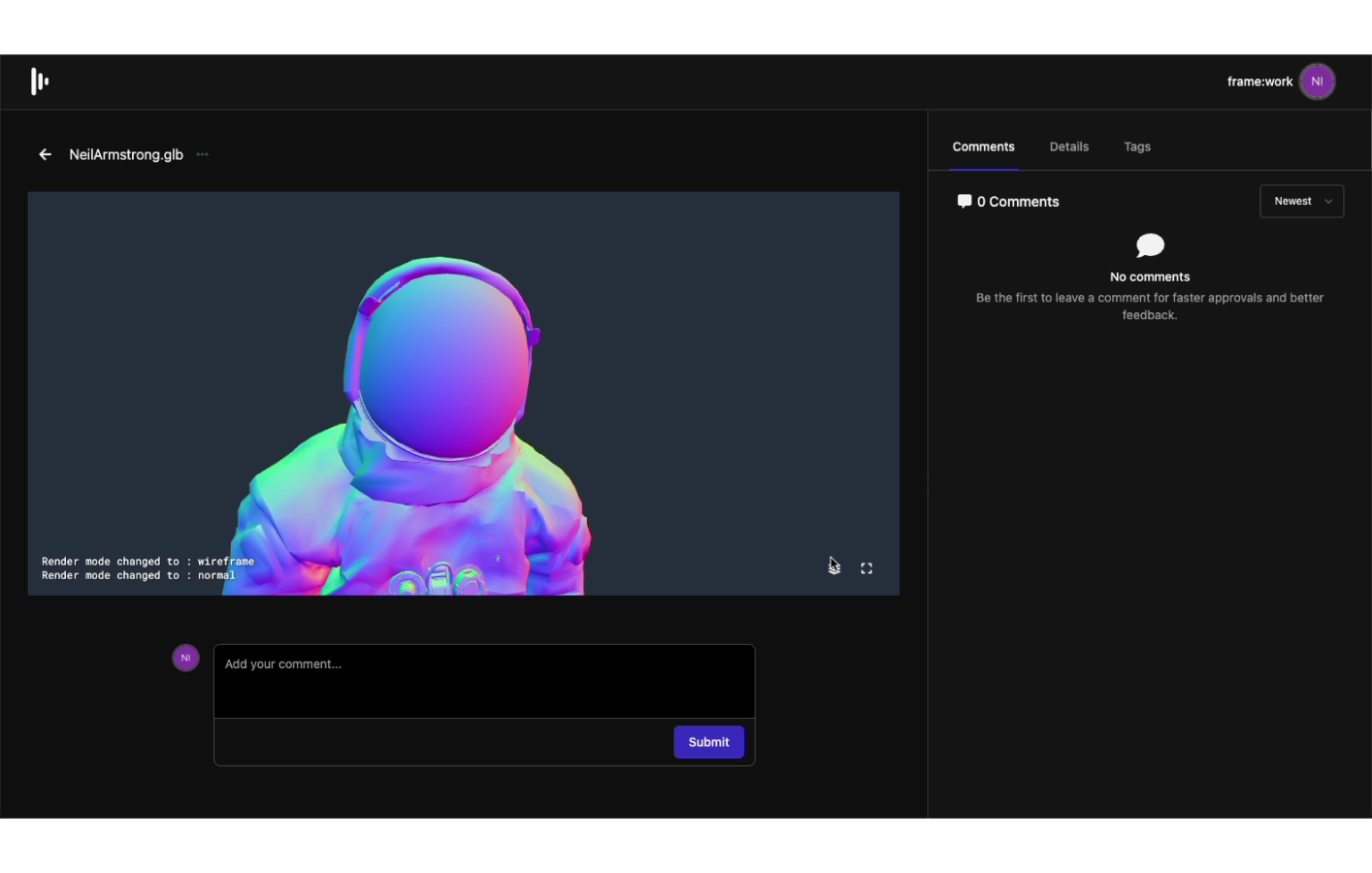Switch to the Details tab
This screenshot has width=1372, height=873.
1068,146
